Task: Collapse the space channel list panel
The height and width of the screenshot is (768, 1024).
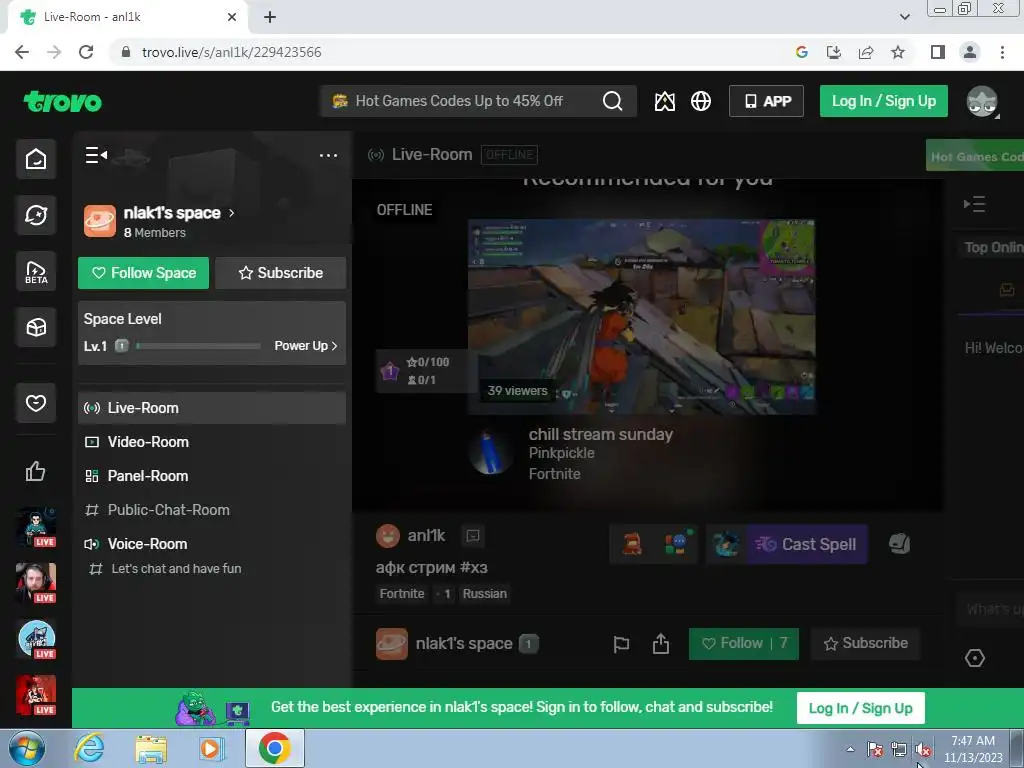Action: pos(96,155)
